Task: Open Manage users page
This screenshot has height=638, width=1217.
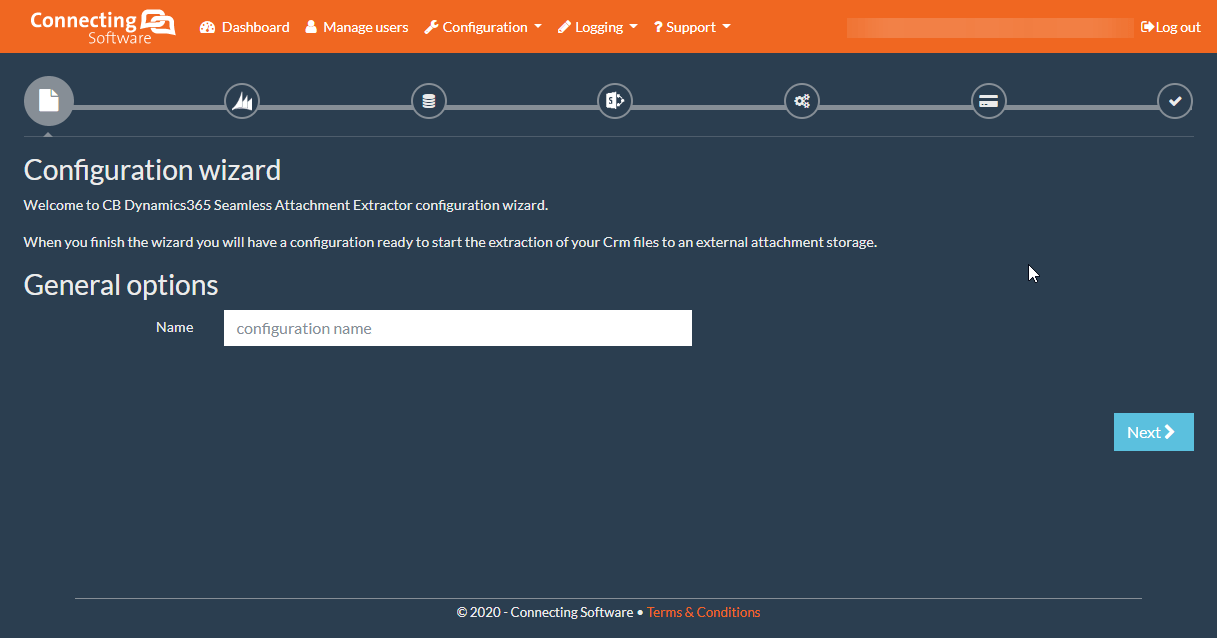Action: pos(357,27)
